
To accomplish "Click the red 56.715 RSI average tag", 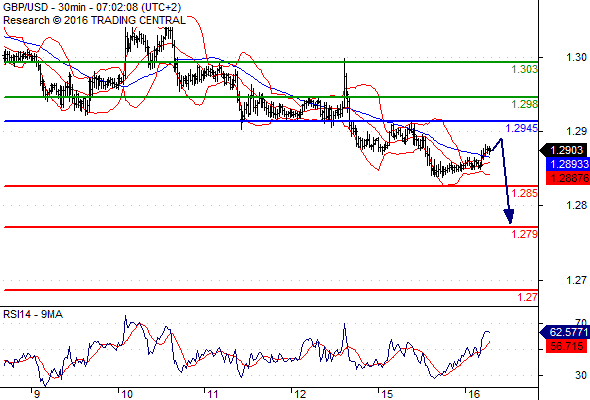I will click(x=566, y=346).
